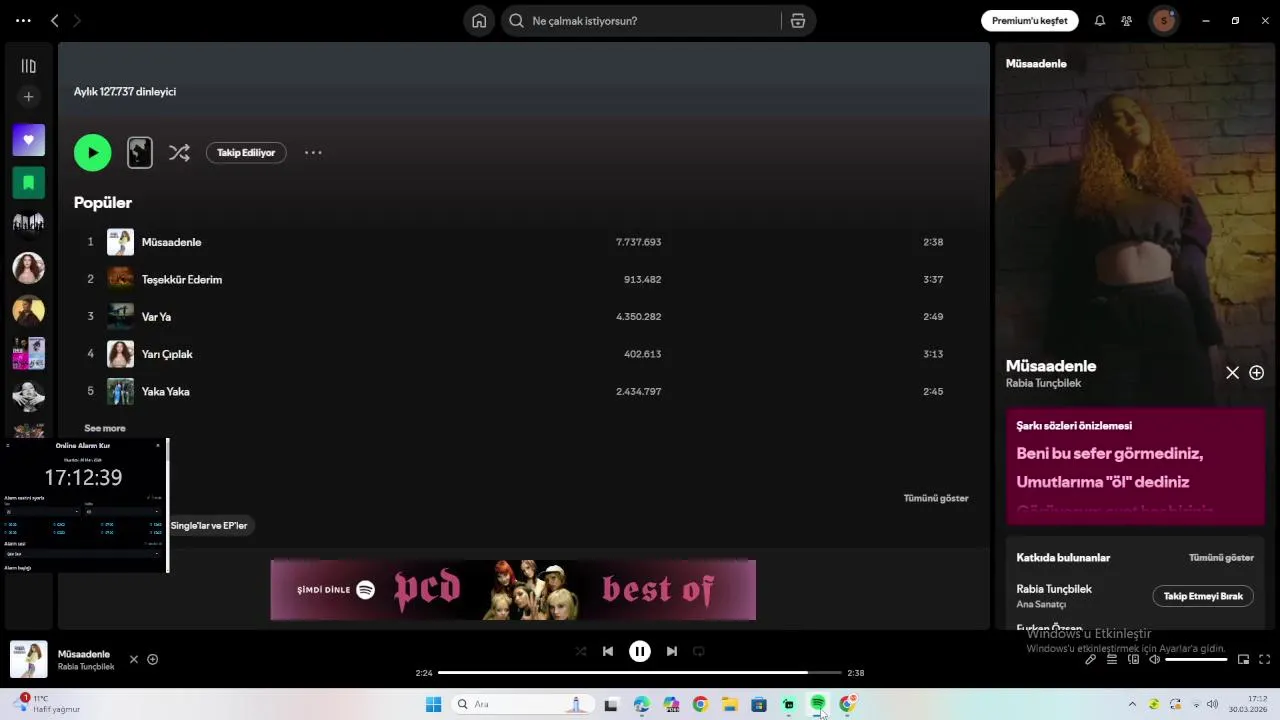Open the Şarkı sözleri önizlemesi lyrics card

1135,466
